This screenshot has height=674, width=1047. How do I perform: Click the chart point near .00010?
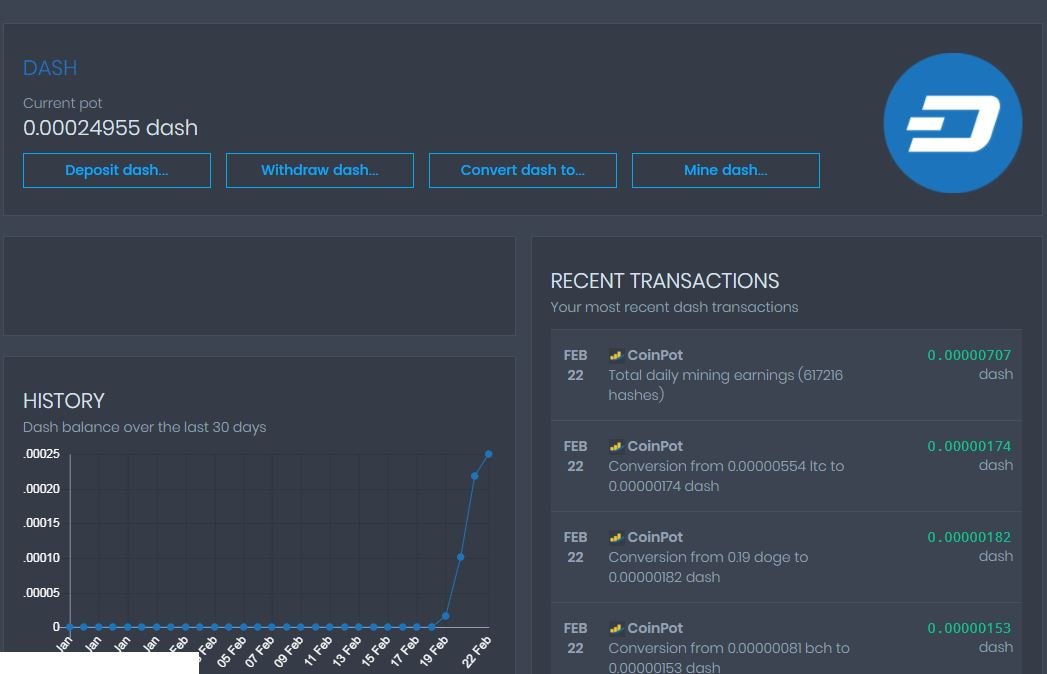point(460,557)
